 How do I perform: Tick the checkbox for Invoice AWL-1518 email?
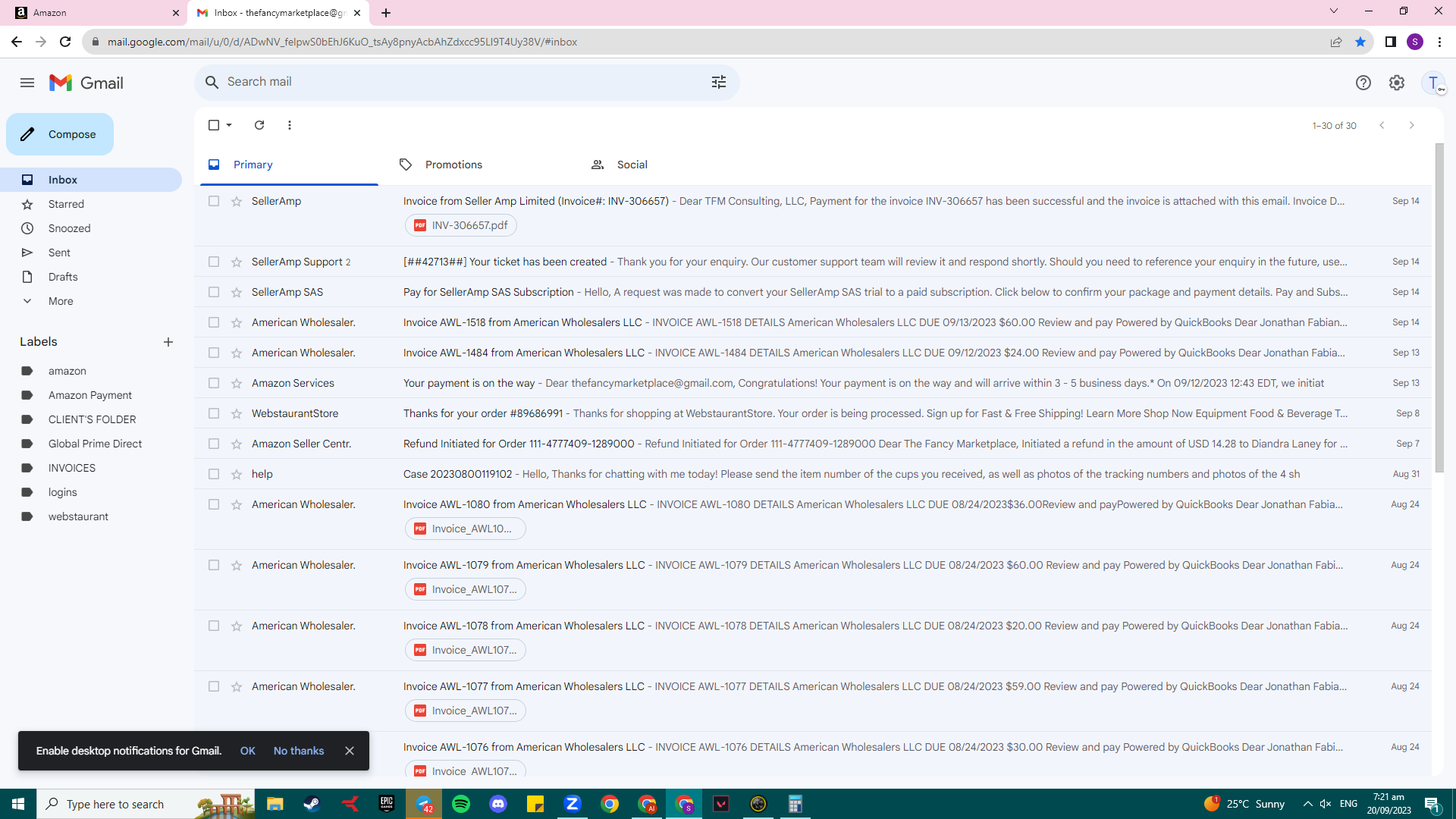214,322
